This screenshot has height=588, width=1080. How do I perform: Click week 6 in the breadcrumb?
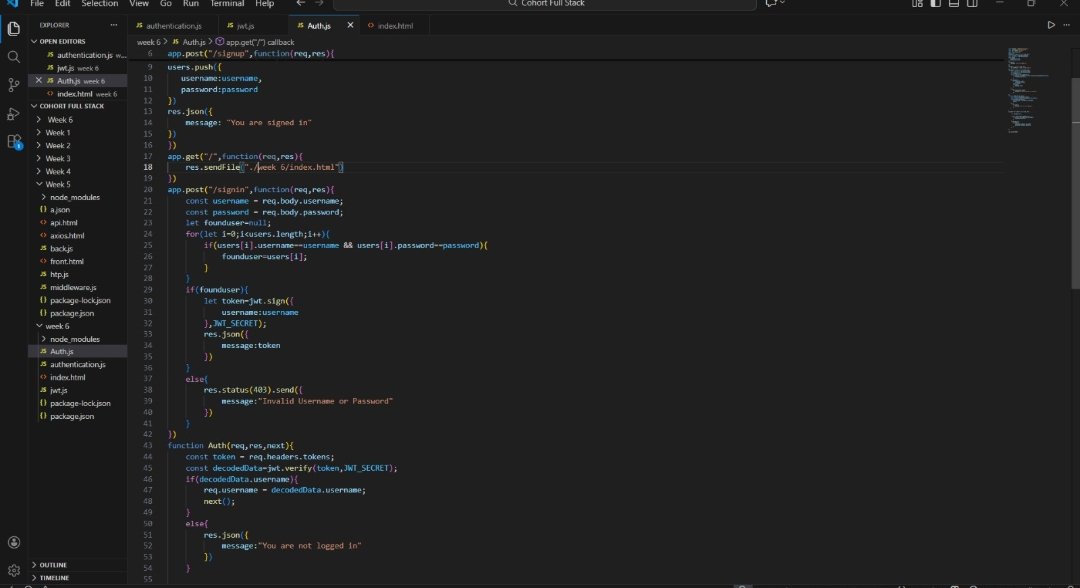148,42
